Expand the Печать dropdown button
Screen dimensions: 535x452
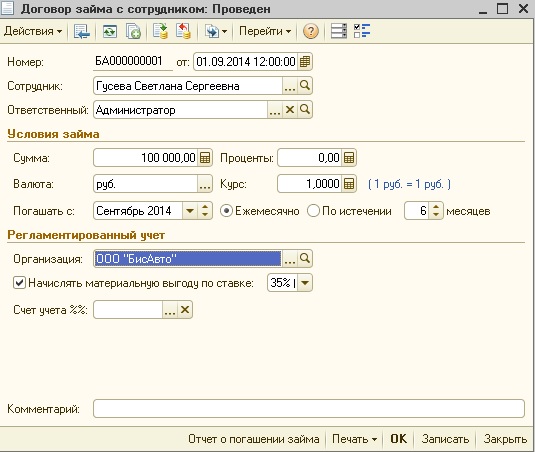354,439
